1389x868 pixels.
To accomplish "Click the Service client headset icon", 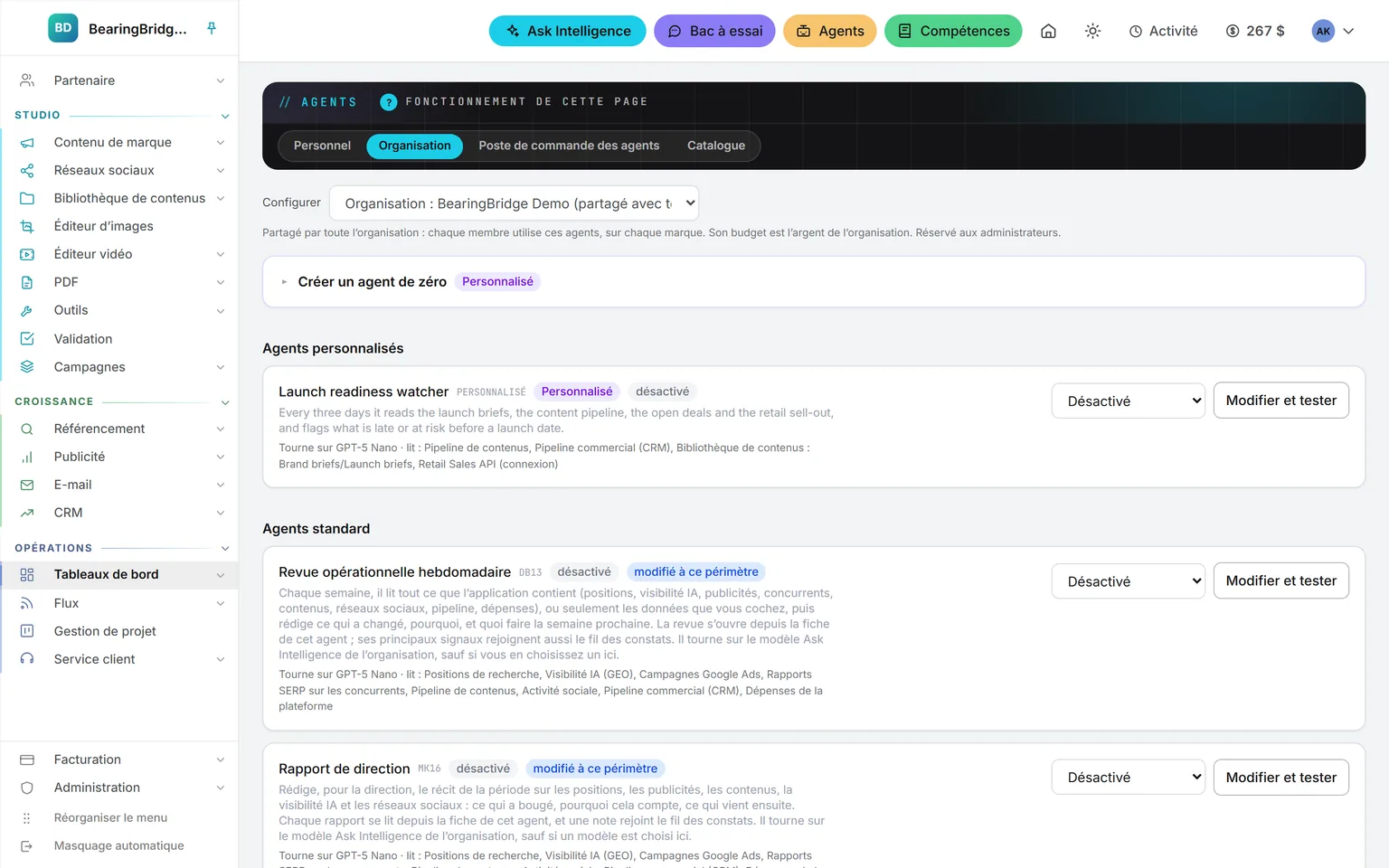I will coord(27,659).
